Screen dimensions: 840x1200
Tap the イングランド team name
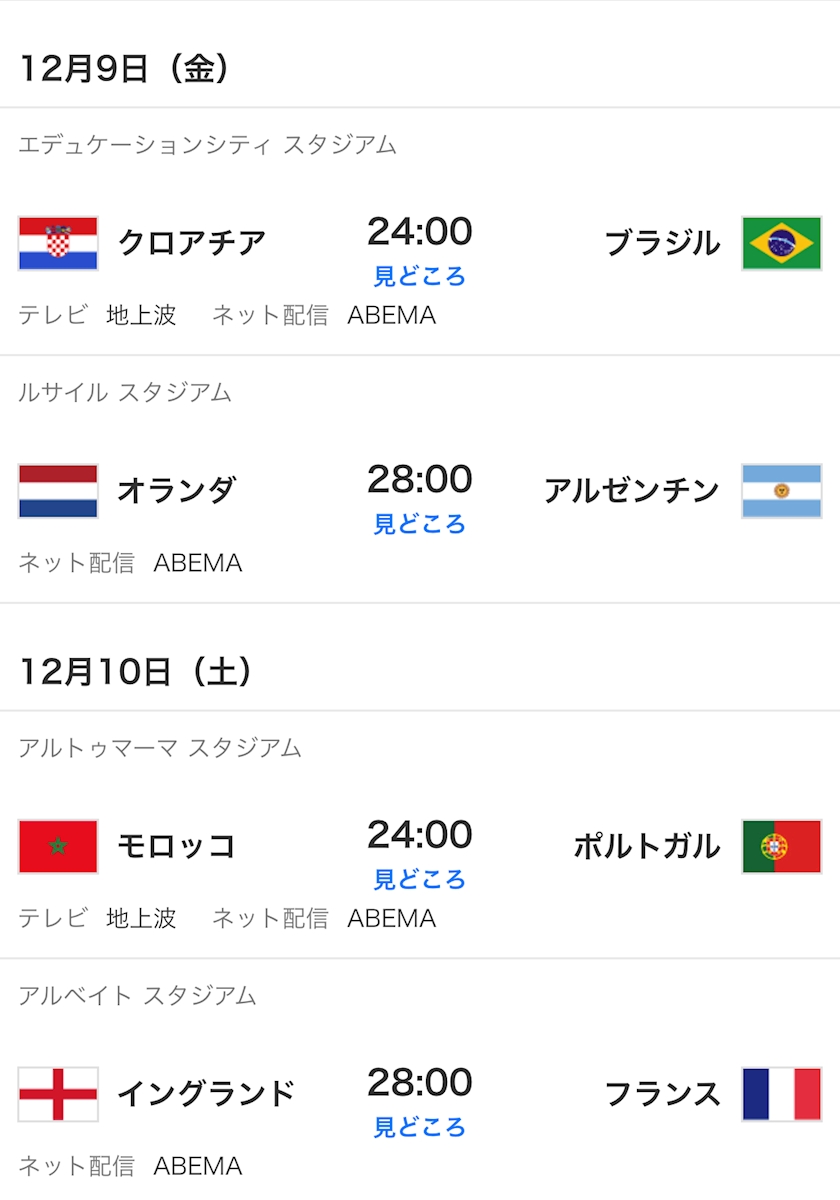(x=206, y=1094)
